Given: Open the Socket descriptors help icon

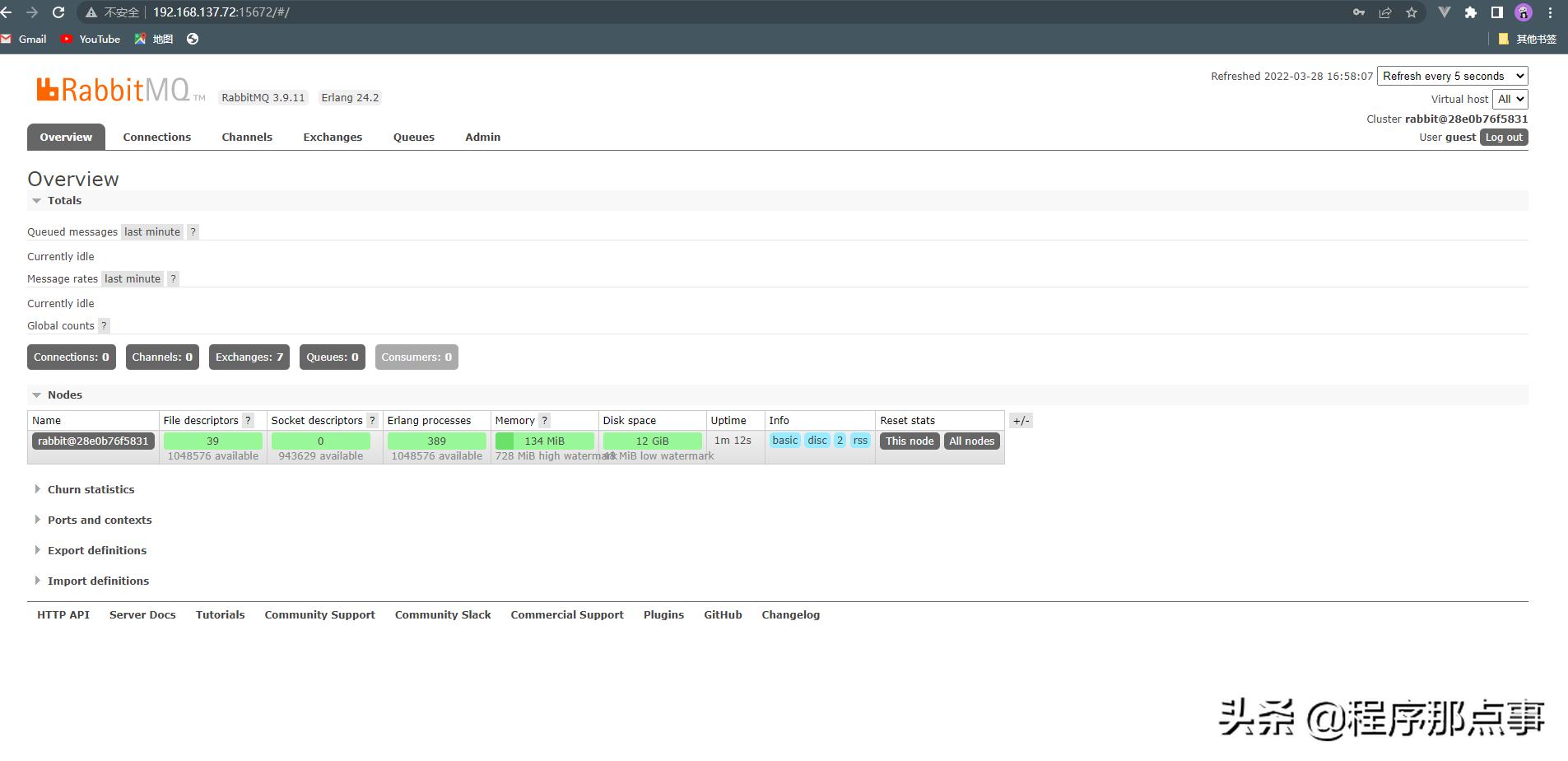Looking at the screenshot, I should click(373, 420).
